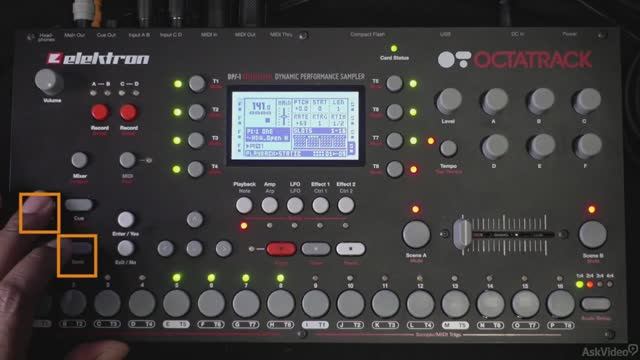Viewport: 640px width, 360px height.
Task: Activate the T7 track button
Action: point(394,140)
